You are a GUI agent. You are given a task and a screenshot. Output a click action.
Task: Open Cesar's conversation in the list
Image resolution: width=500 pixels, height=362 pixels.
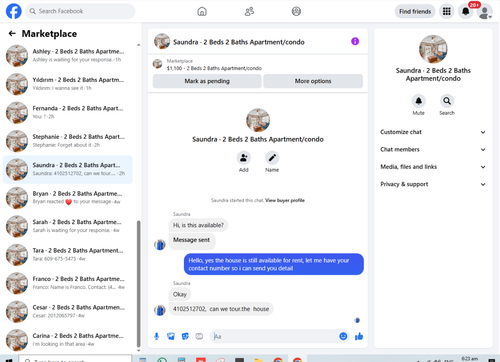68,311
